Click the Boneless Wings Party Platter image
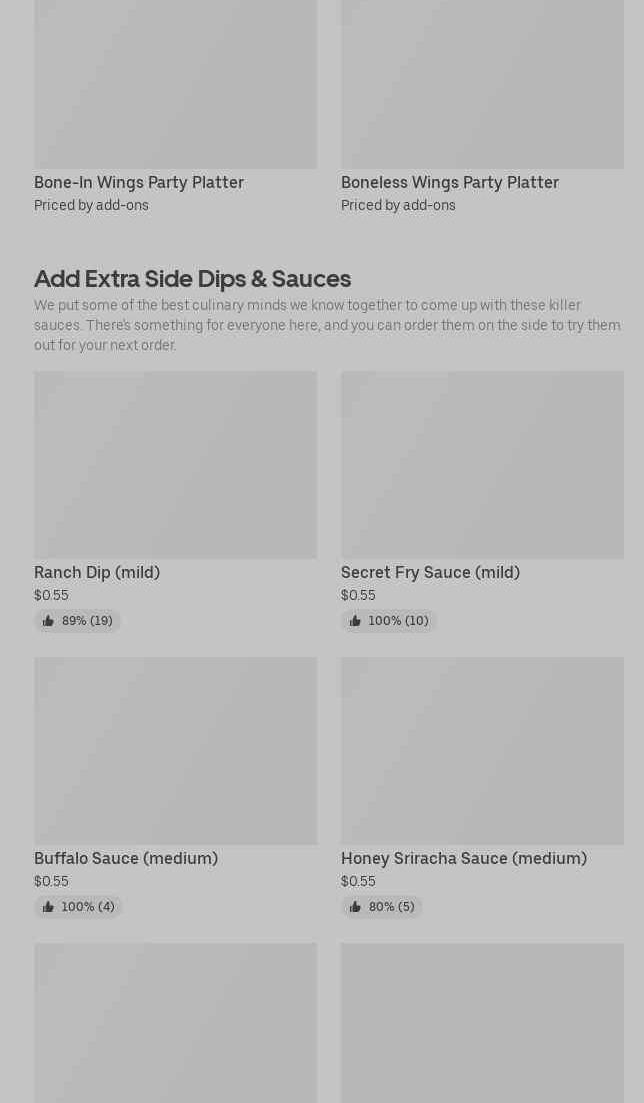644x1103 pixels. [482, 85]
